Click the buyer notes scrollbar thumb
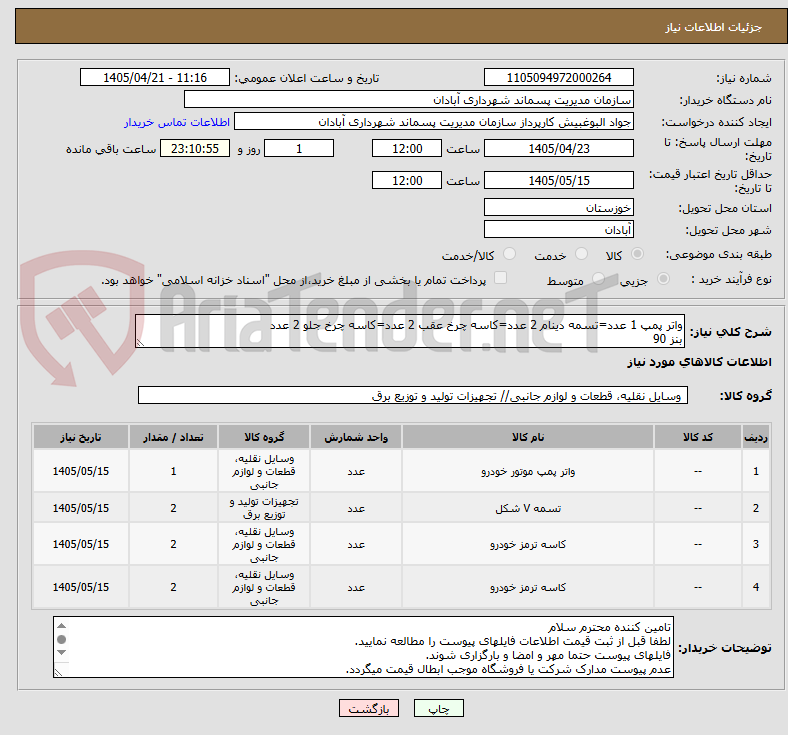The height and width of the screenshot is (735, 788). (61, 639)
